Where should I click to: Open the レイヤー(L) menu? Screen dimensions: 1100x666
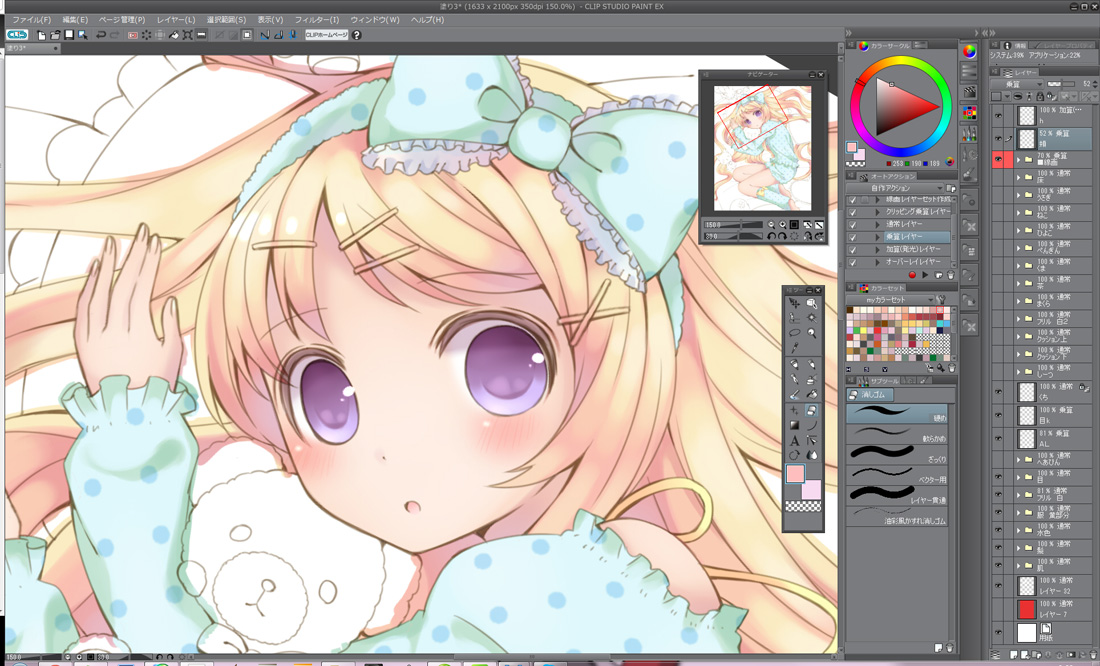click(176, 20)
